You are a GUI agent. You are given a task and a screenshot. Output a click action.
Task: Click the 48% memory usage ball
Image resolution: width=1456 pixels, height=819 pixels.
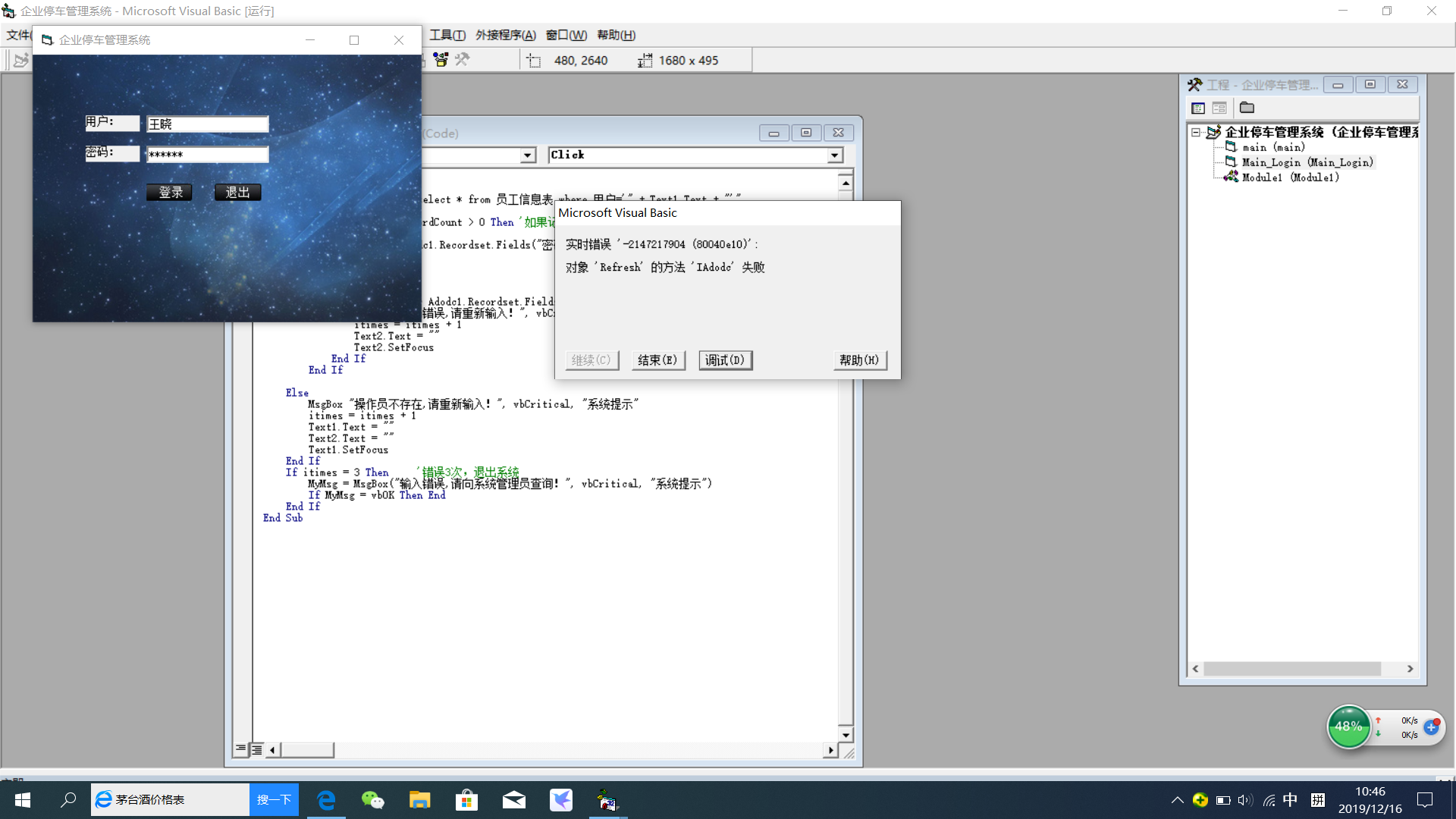coord(1348,726)
